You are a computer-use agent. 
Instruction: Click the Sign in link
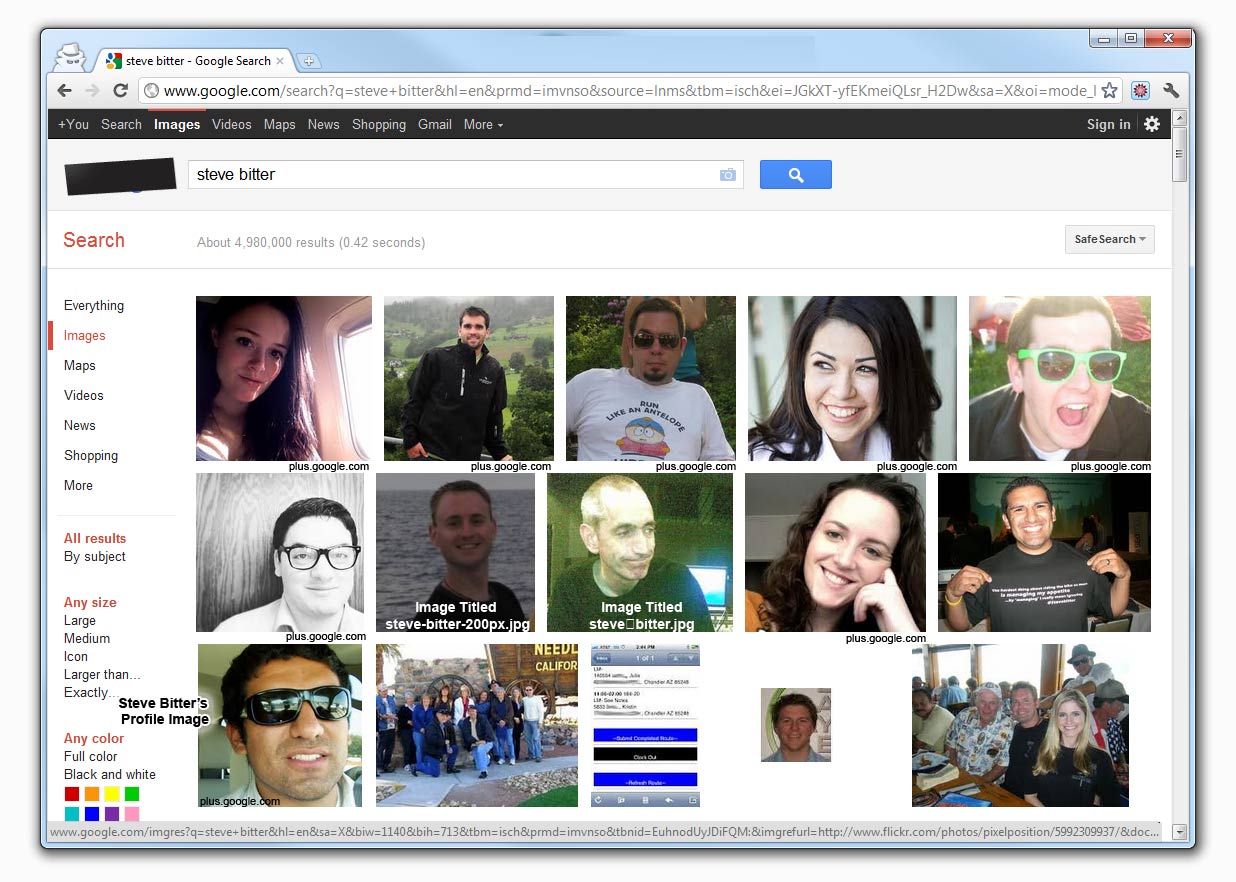coord(1108,125)
